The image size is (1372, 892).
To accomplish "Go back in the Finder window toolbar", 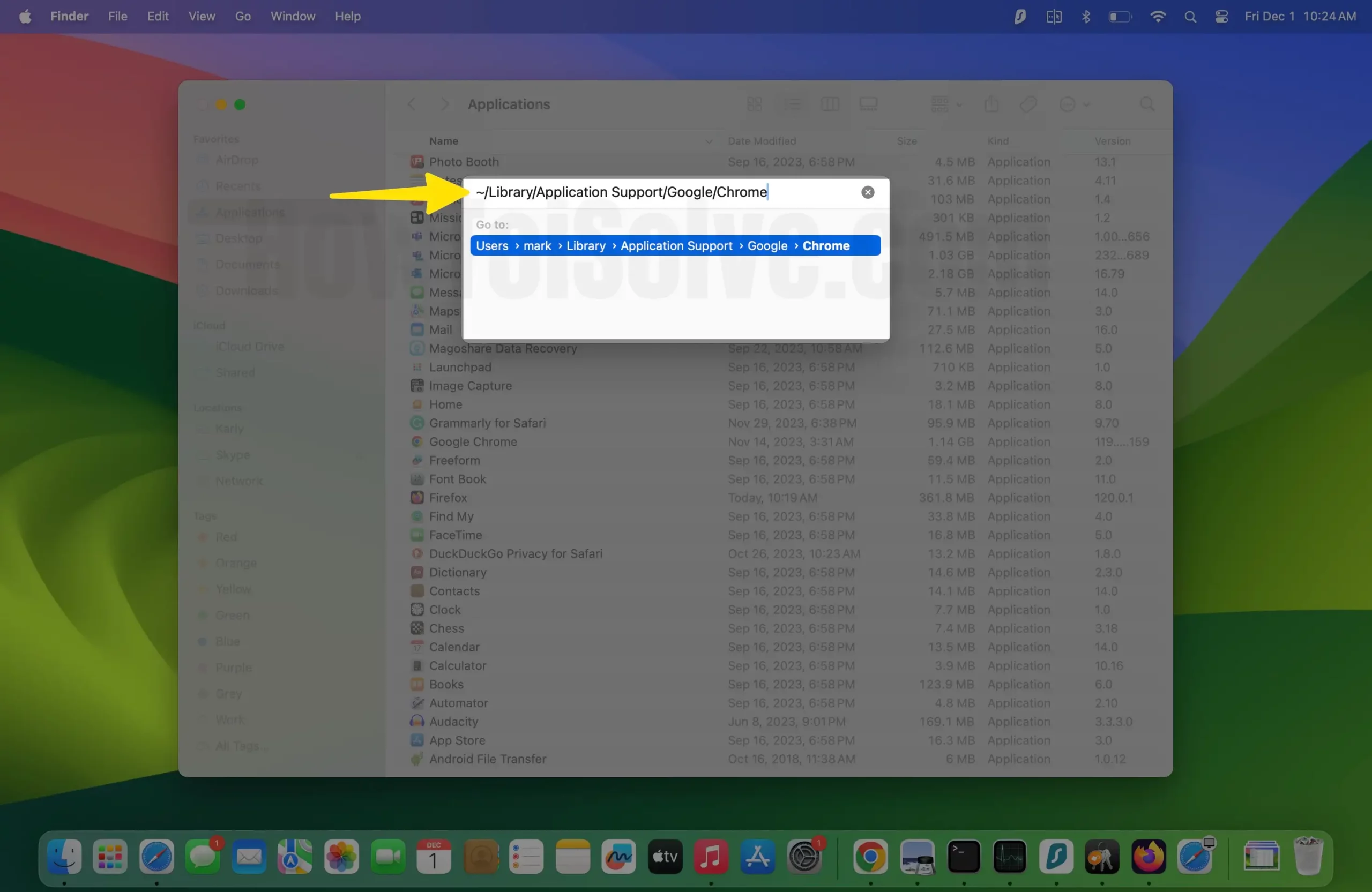I will pos(412,104).
